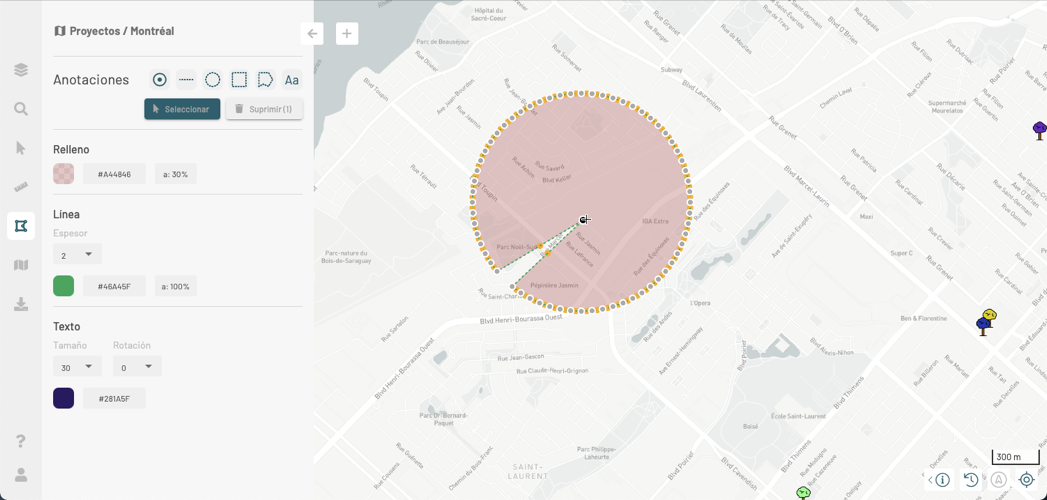Open the history clock icon
1047x500 pixels.
pyautogui.click(x=970, y=480)
